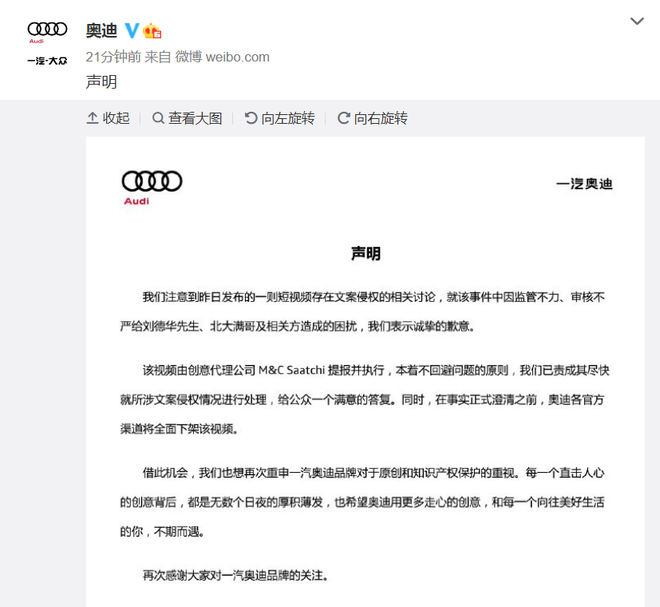
Task: Click the upward arrow collapse icon
Action: click(x=93, y=118)
